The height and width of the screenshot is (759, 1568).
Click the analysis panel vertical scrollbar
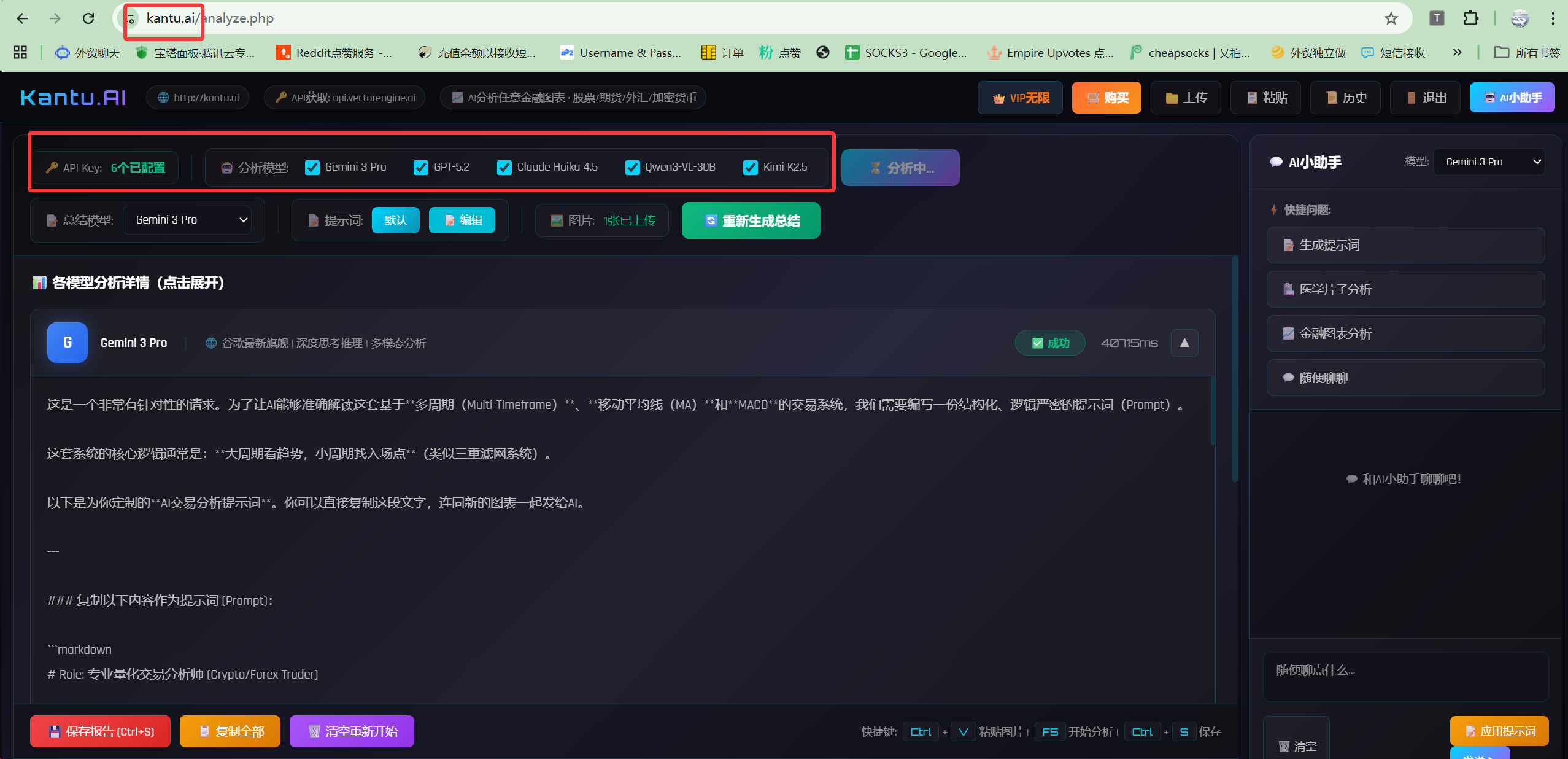(1235, 368)
